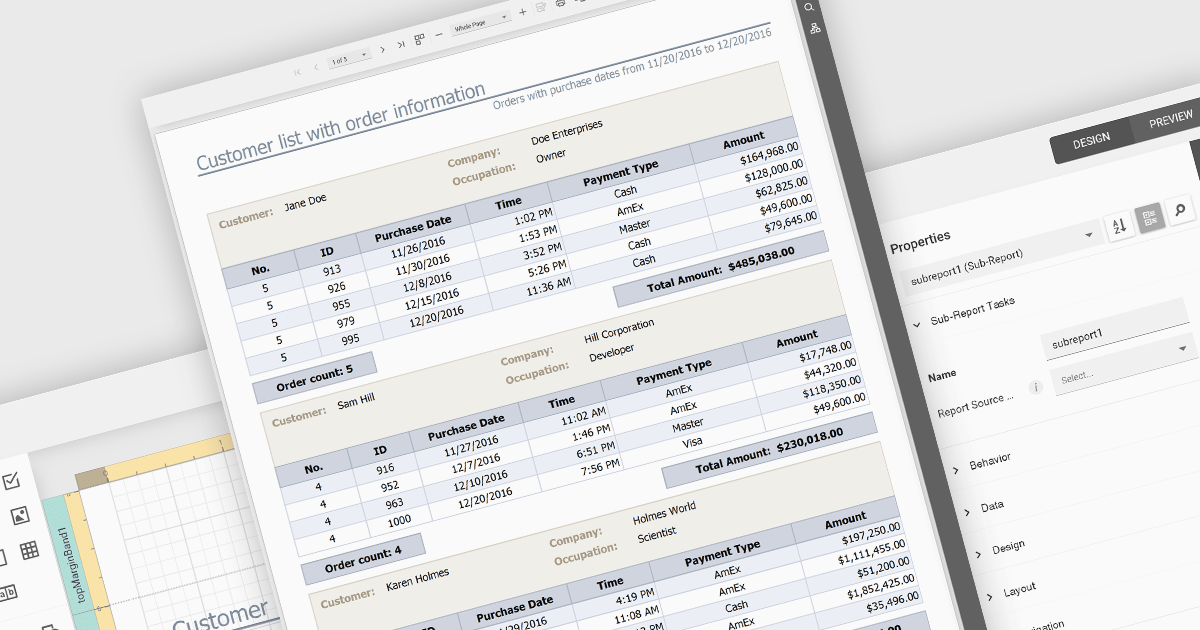Image resolution: width=1200 pixels, height=630 pixels.
Task: Click customer name 'Sam Hill'
Action: 358,400
